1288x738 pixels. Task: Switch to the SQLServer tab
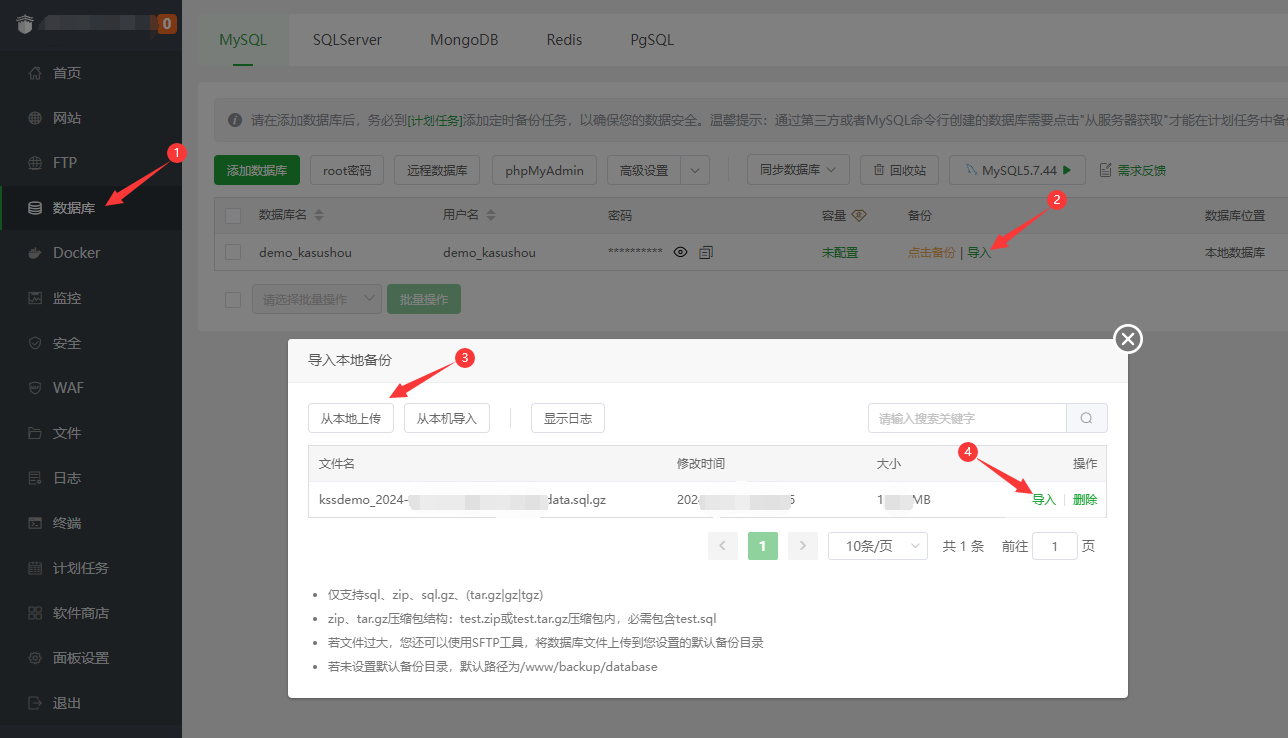pyautogui.click(x=347, y=40)
